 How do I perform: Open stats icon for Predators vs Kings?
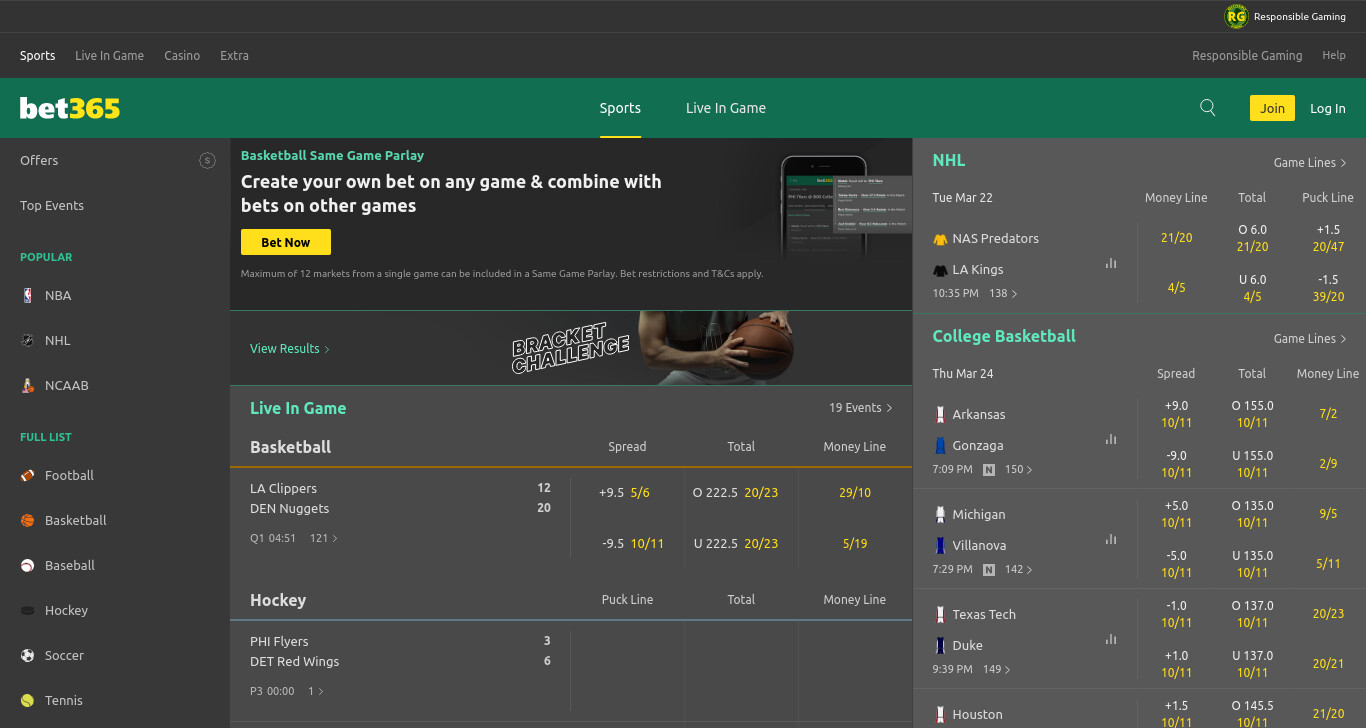1111,263
